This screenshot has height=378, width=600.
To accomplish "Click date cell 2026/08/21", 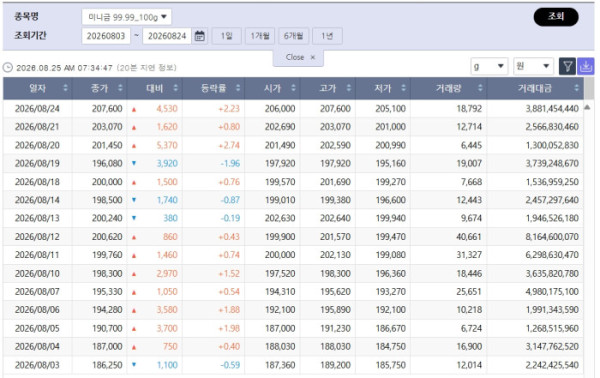I will pos(37,127).
